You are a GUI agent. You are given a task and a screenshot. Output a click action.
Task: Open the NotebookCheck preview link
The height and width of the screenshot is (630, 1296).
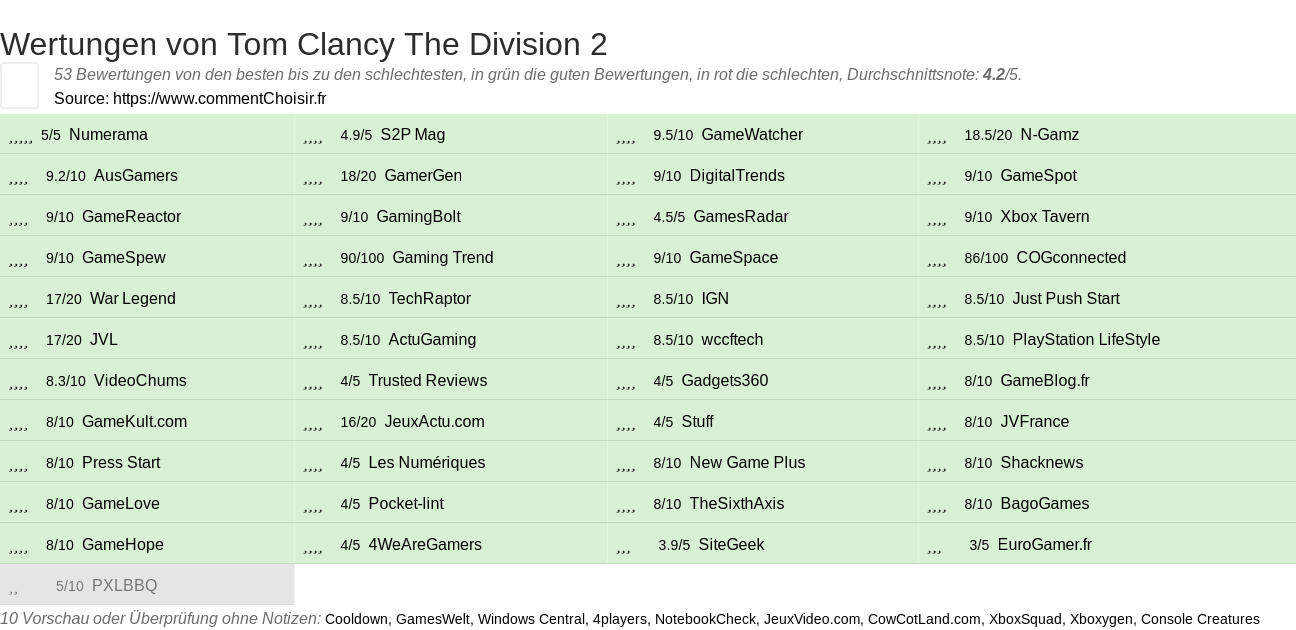pyautogui.click(x=705, y=619)
